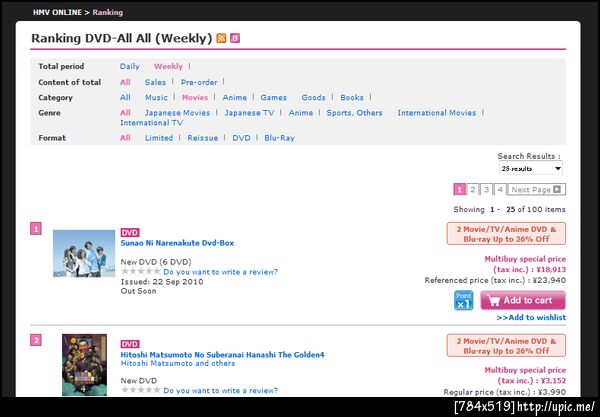The height and width of the screenshot is (417, 600).
Task: Add Sunao Ni Narenakute to cart
Action: [x=523, y=300]
